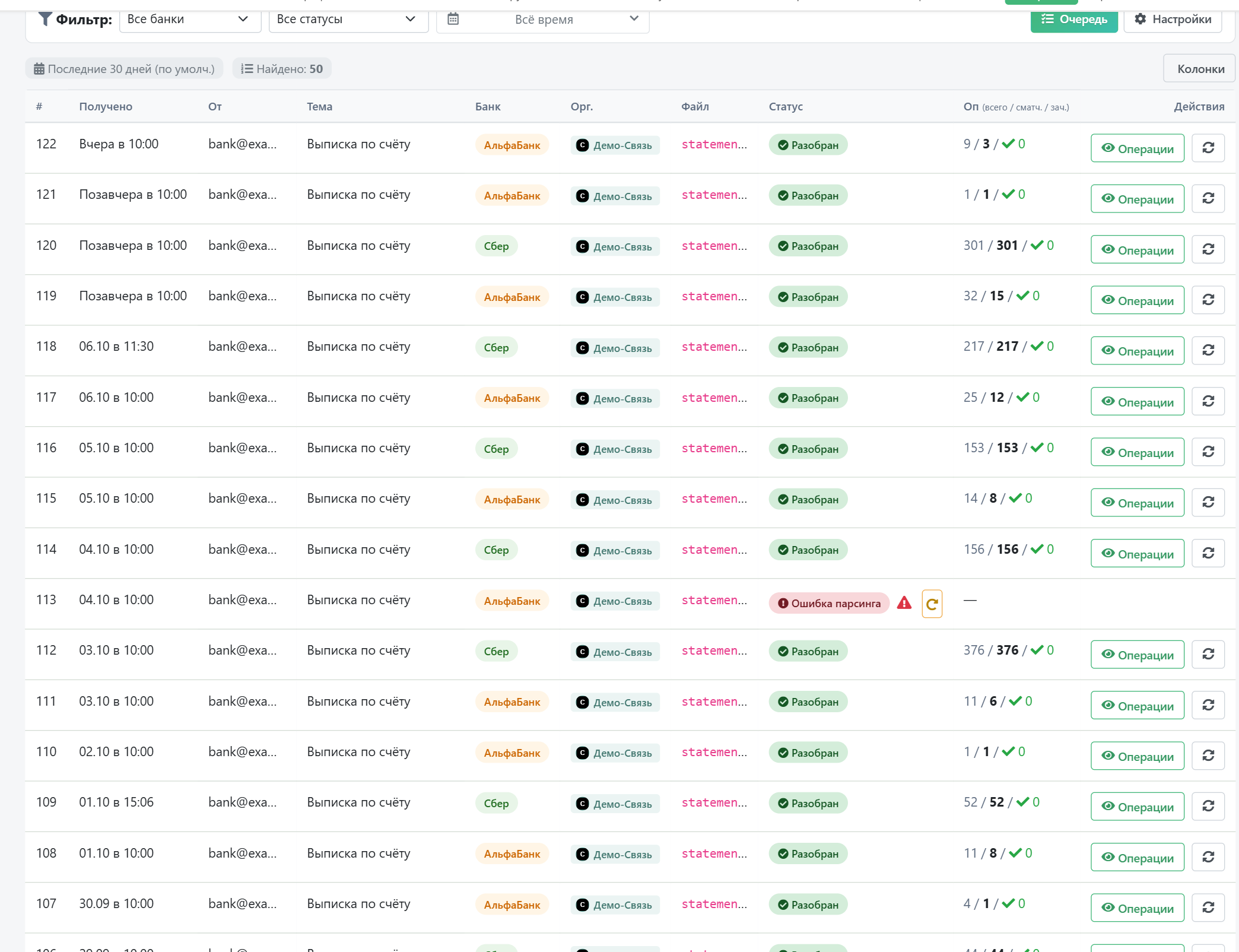This screenshot has width=1239, height=952.
Task: Click the refresh icon in row 112
Action: [1208, 654]
